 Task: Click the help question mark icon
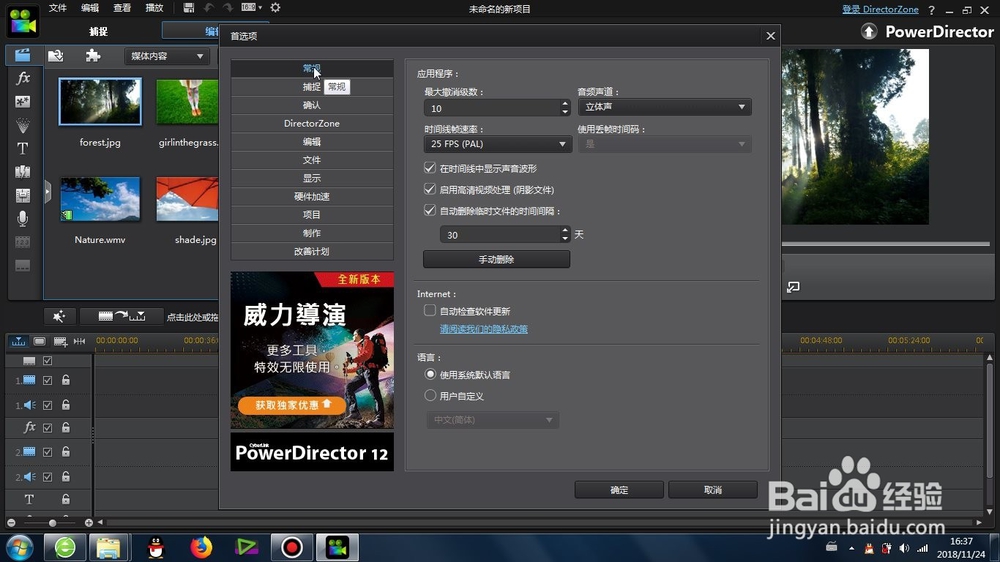932,10
